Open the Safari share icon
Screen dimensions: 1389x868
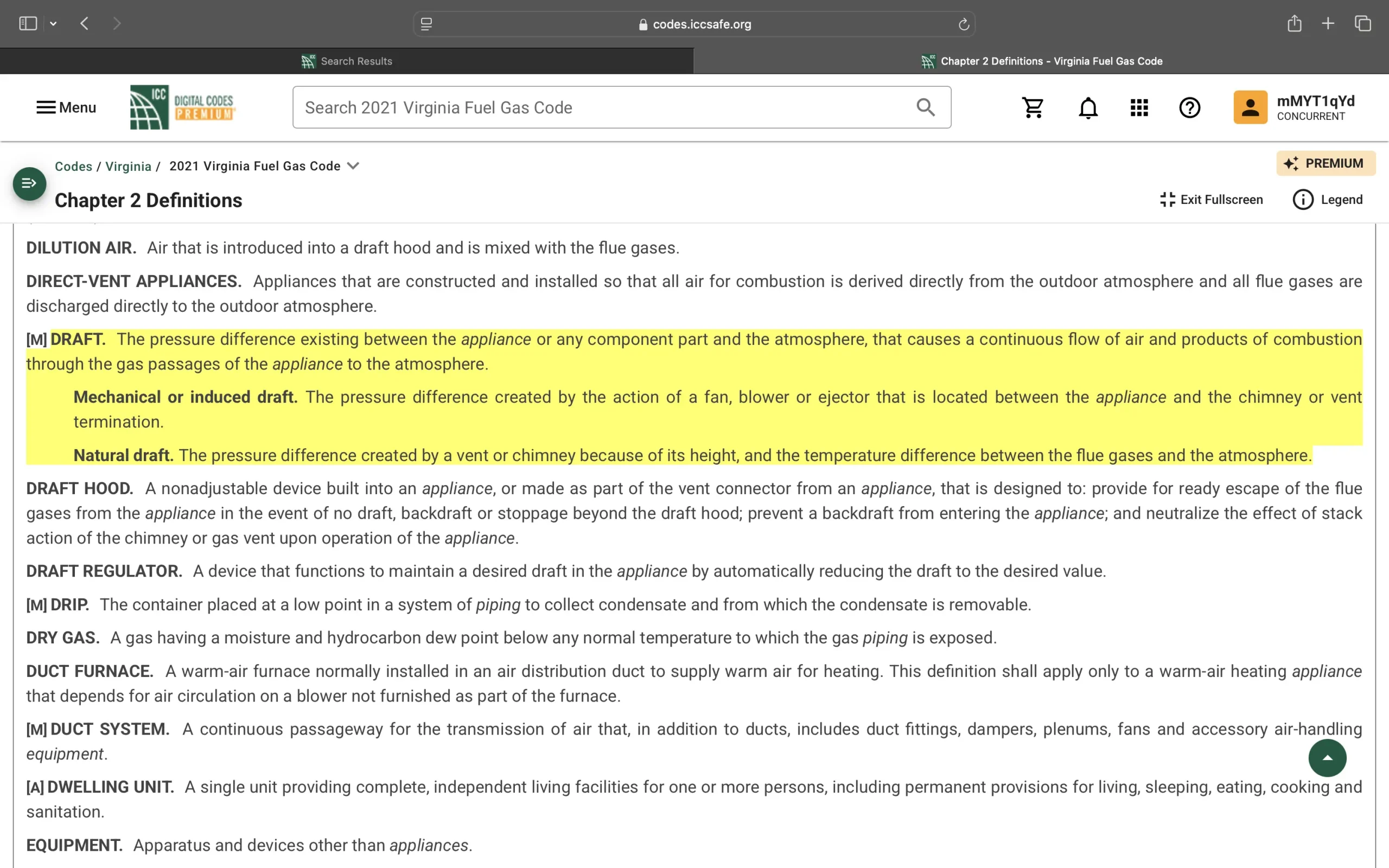[1294, 23]
